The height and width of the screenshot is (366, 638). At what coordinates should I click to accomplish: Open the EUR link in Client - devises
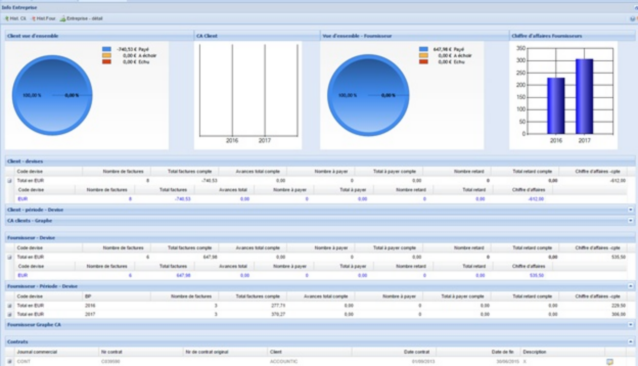tap(23, 199)
